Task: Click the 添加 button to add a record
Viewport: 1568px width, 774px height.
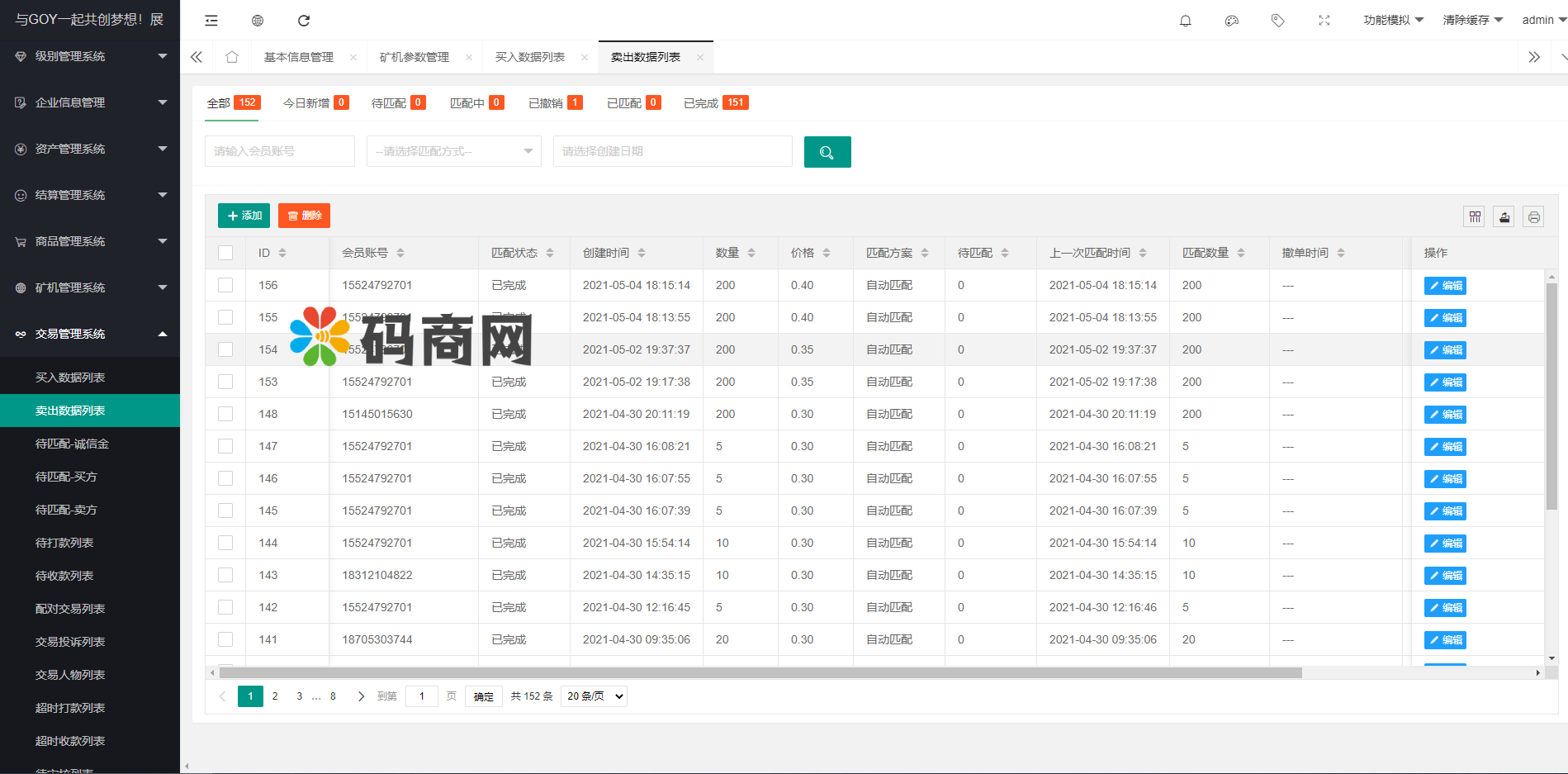Action: click(243, 215)
